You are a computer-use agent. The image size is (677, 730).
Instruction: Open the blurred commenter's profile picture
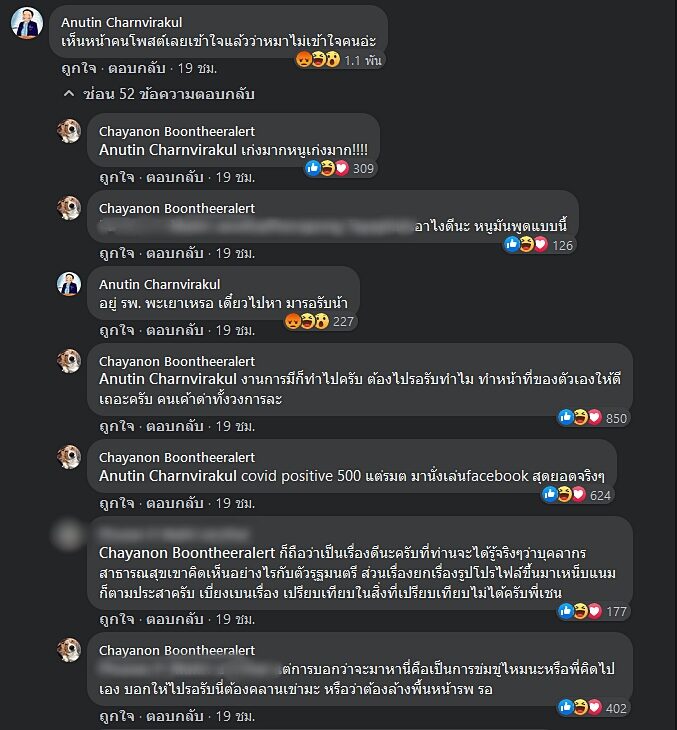tap(68, 534)
